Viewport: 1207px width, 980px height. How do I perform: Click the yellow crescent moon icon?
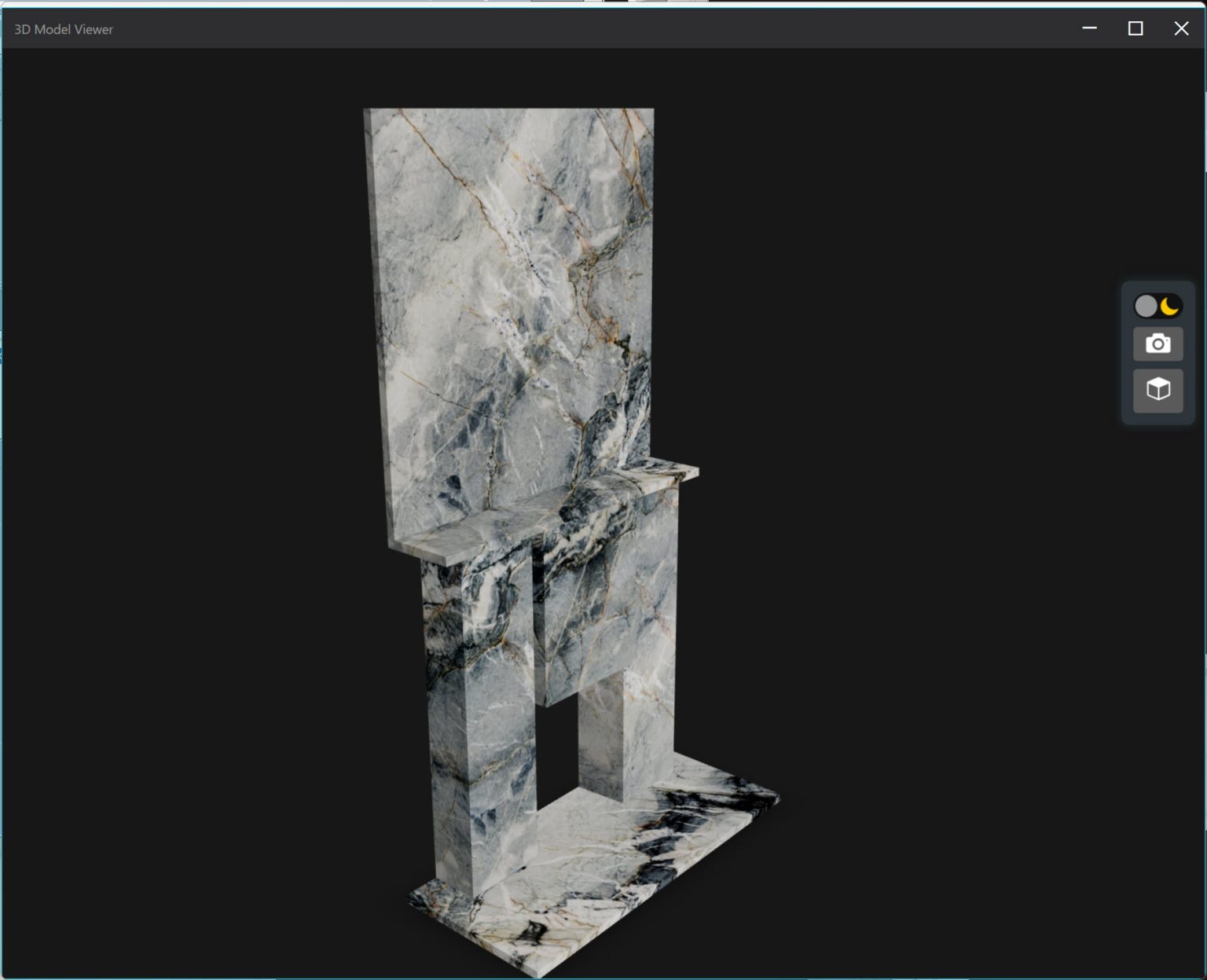coord(1169,306)
